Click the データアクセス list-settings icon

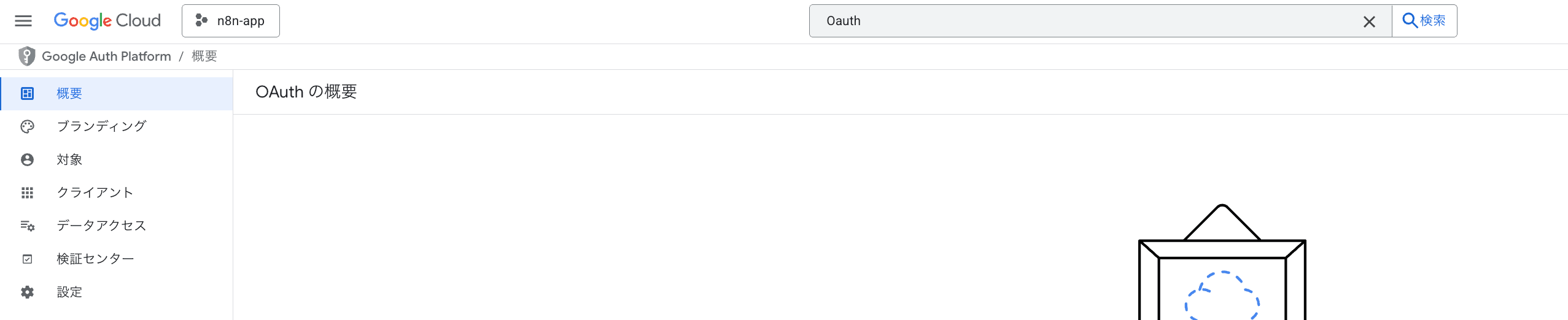click(27, 226)
